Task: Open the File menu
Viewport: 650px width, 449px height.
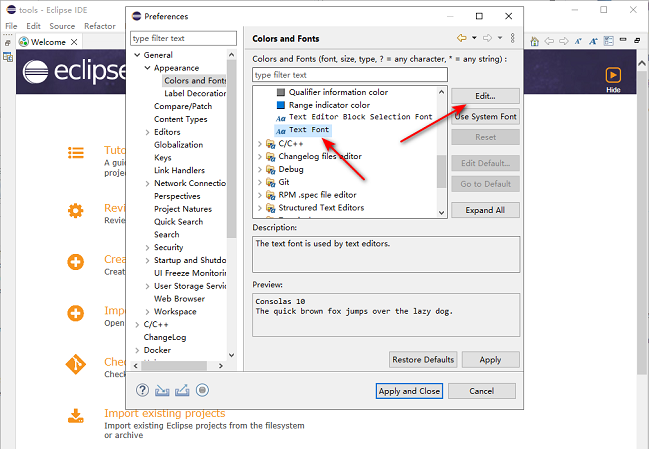Action: pos(11,26)
